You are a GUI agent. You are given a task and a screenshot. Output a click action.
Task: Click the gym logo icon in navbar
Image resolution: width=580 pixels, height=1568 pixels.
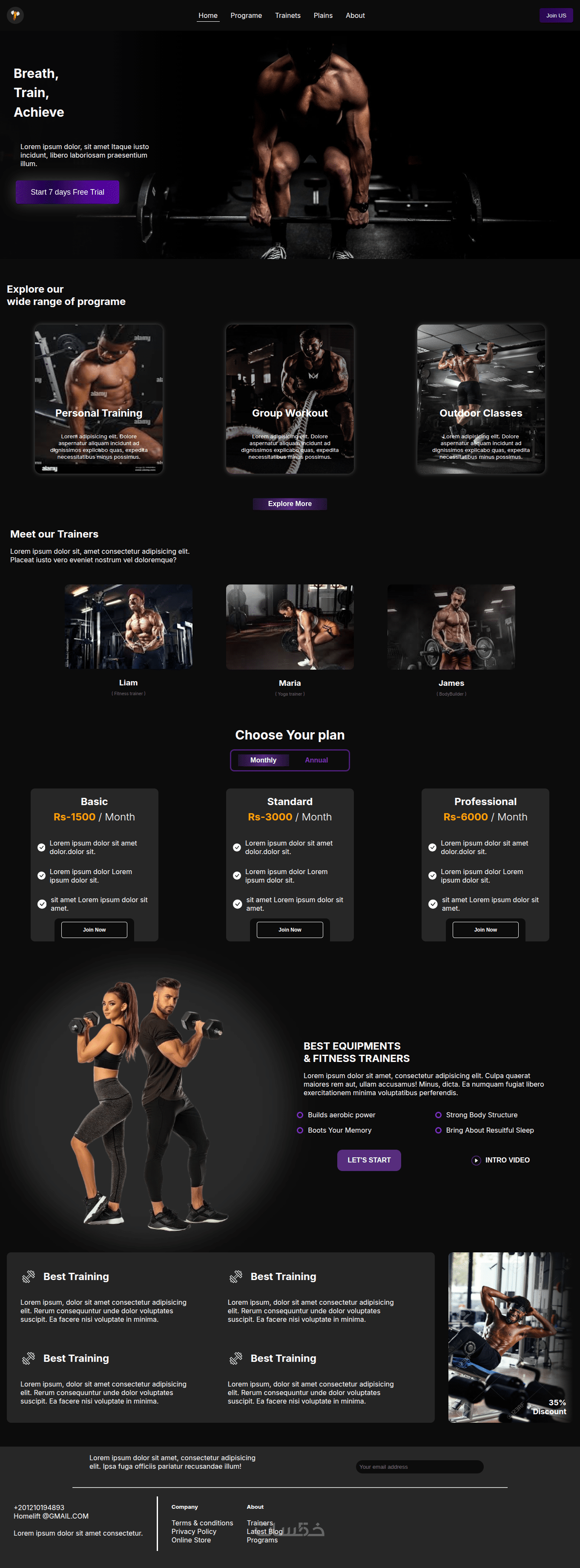15,15
